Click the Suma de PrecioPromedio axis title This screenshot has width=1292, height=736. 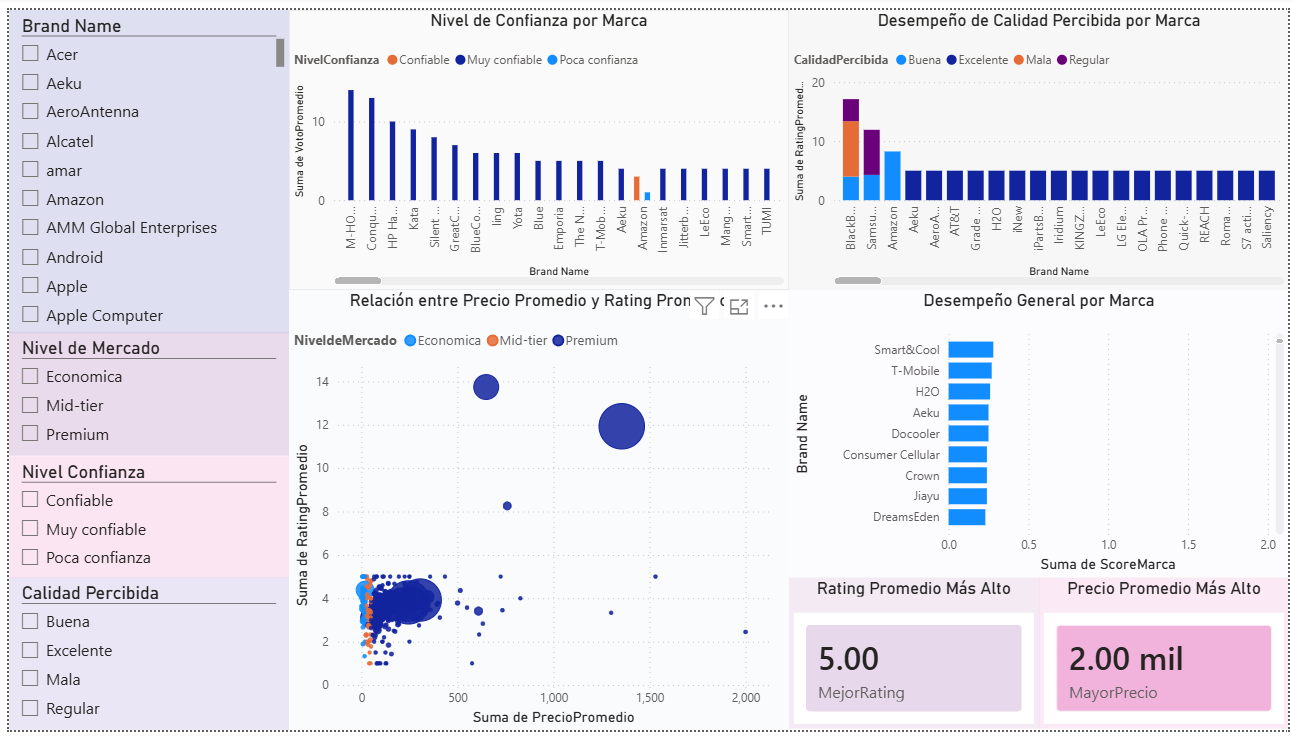coord(554,716)
